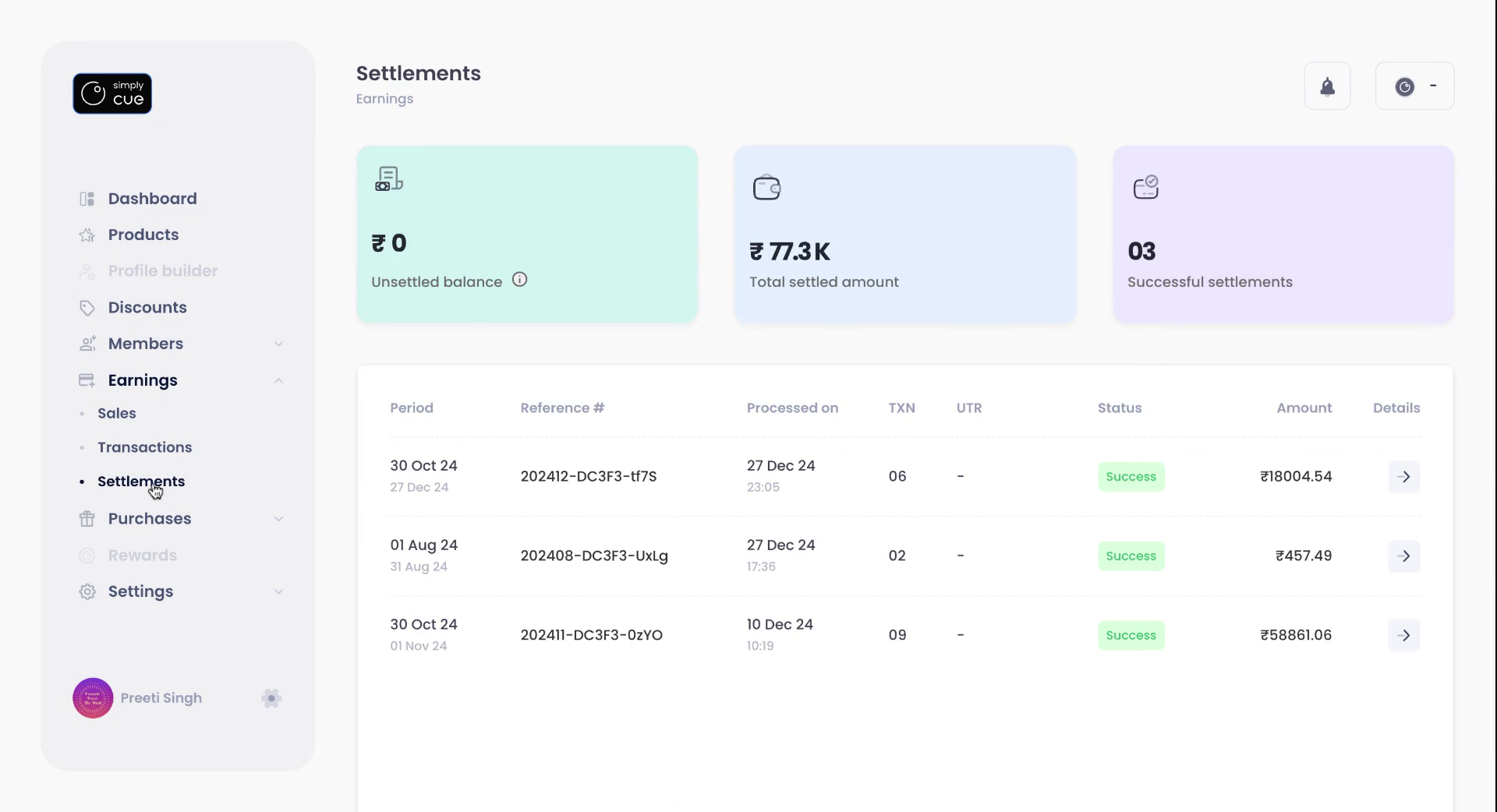Click the simply cue logo
This screenshot has width=1497, height=812.
(x=112, y=94)
